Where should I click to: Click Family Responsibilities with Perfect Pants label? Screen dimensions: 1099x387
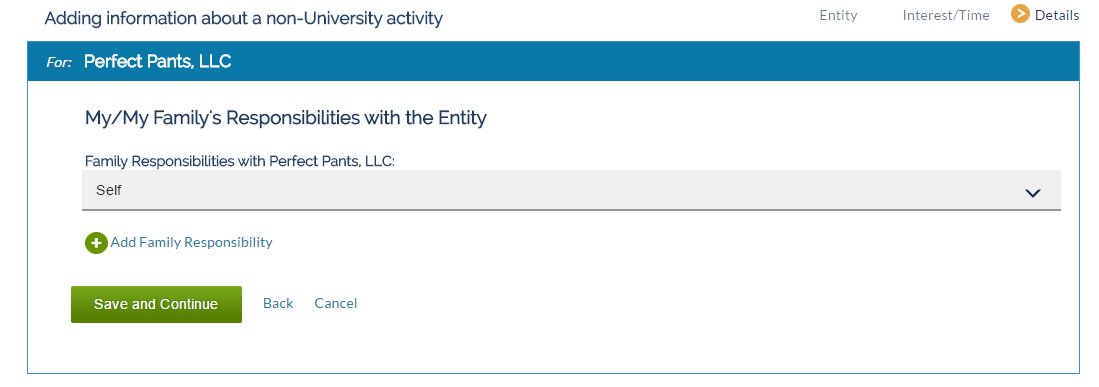240,161
